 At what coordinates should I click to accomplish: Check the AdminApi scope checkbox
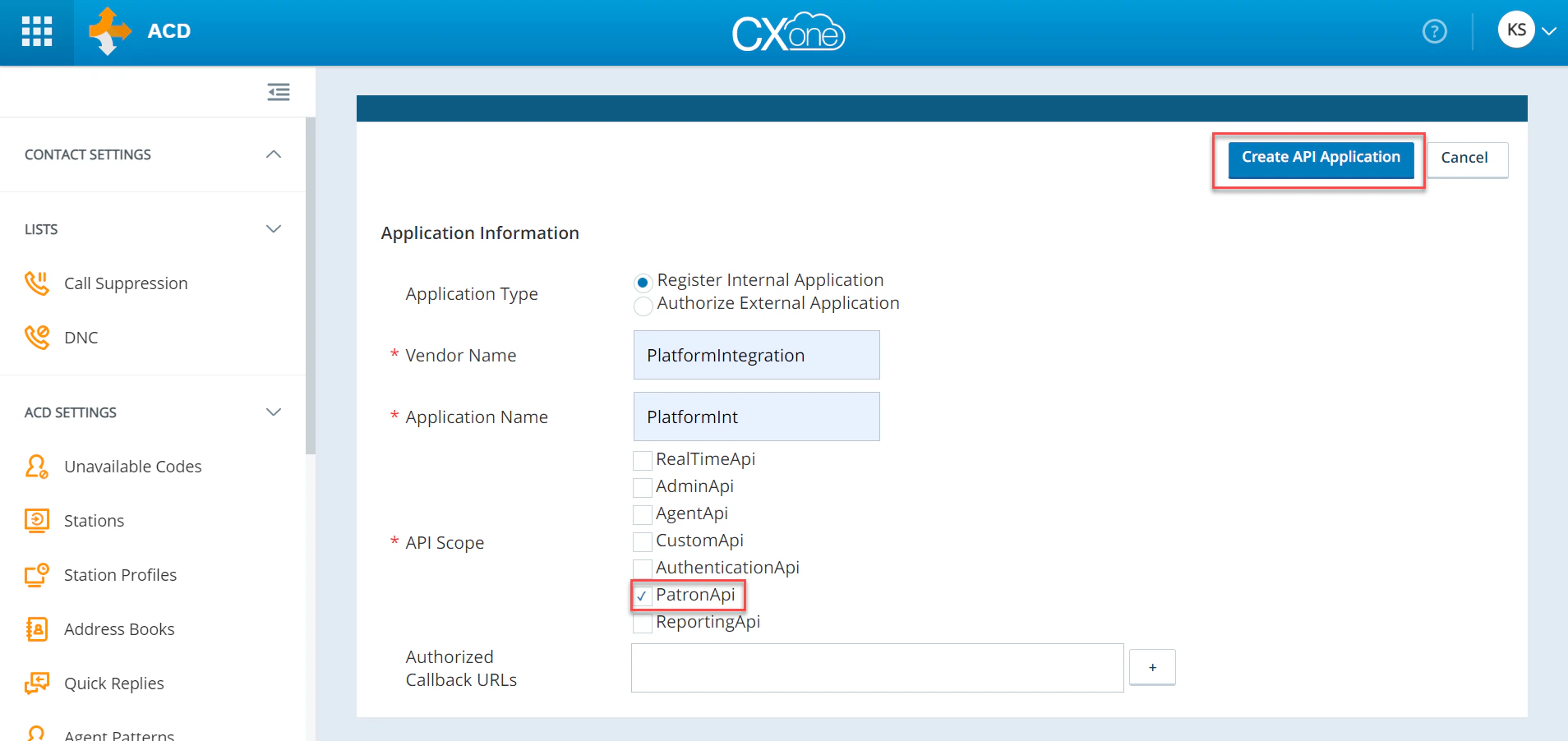coord(643,487)
